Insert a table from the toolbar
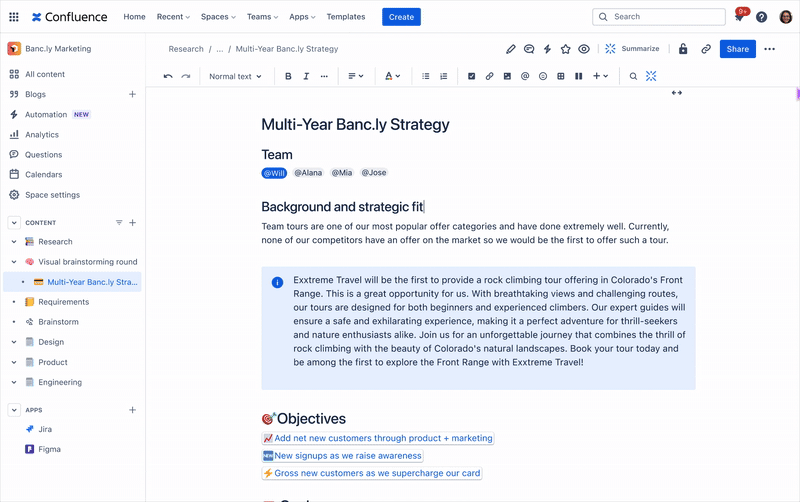The width and height of the screenshot is (800, 502). tap(561, 76)
